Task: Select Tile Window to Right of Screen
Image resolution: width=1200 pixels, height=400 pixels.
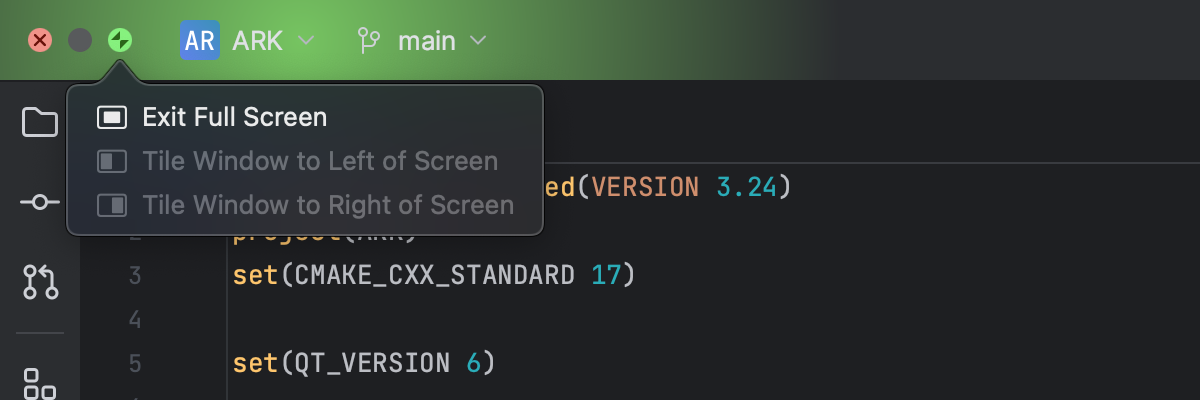Action: coord(328,206)
